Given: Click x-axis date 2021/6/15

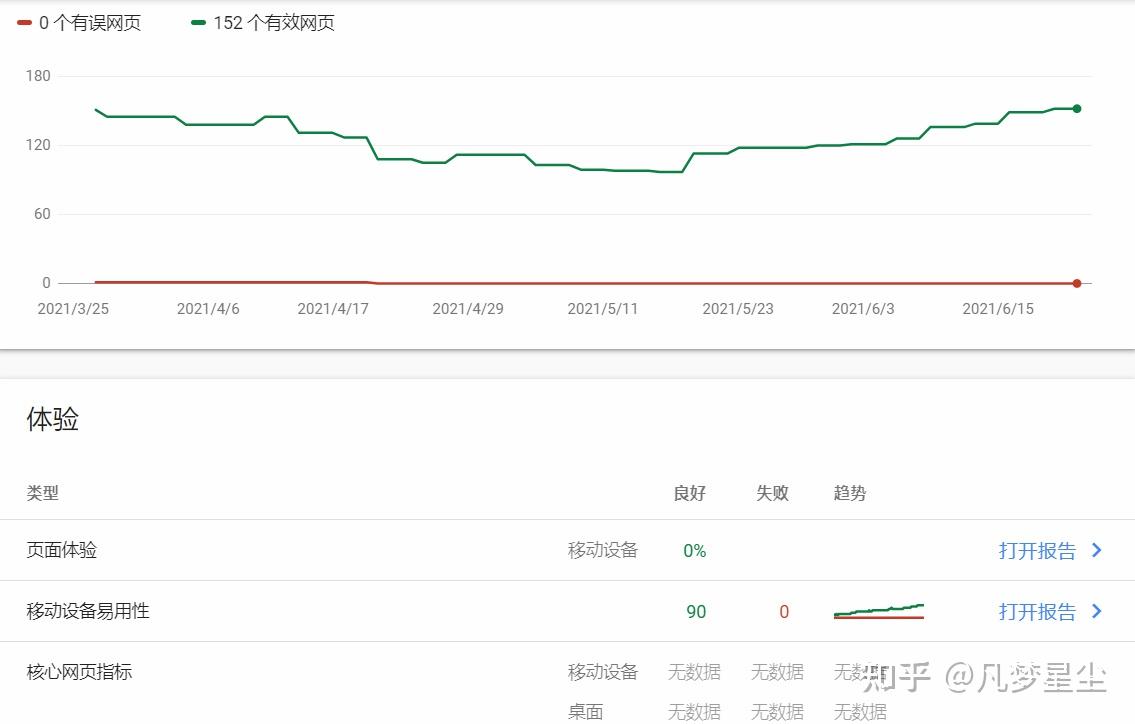Looking at the screenshot, I should [x=997, y=309].
